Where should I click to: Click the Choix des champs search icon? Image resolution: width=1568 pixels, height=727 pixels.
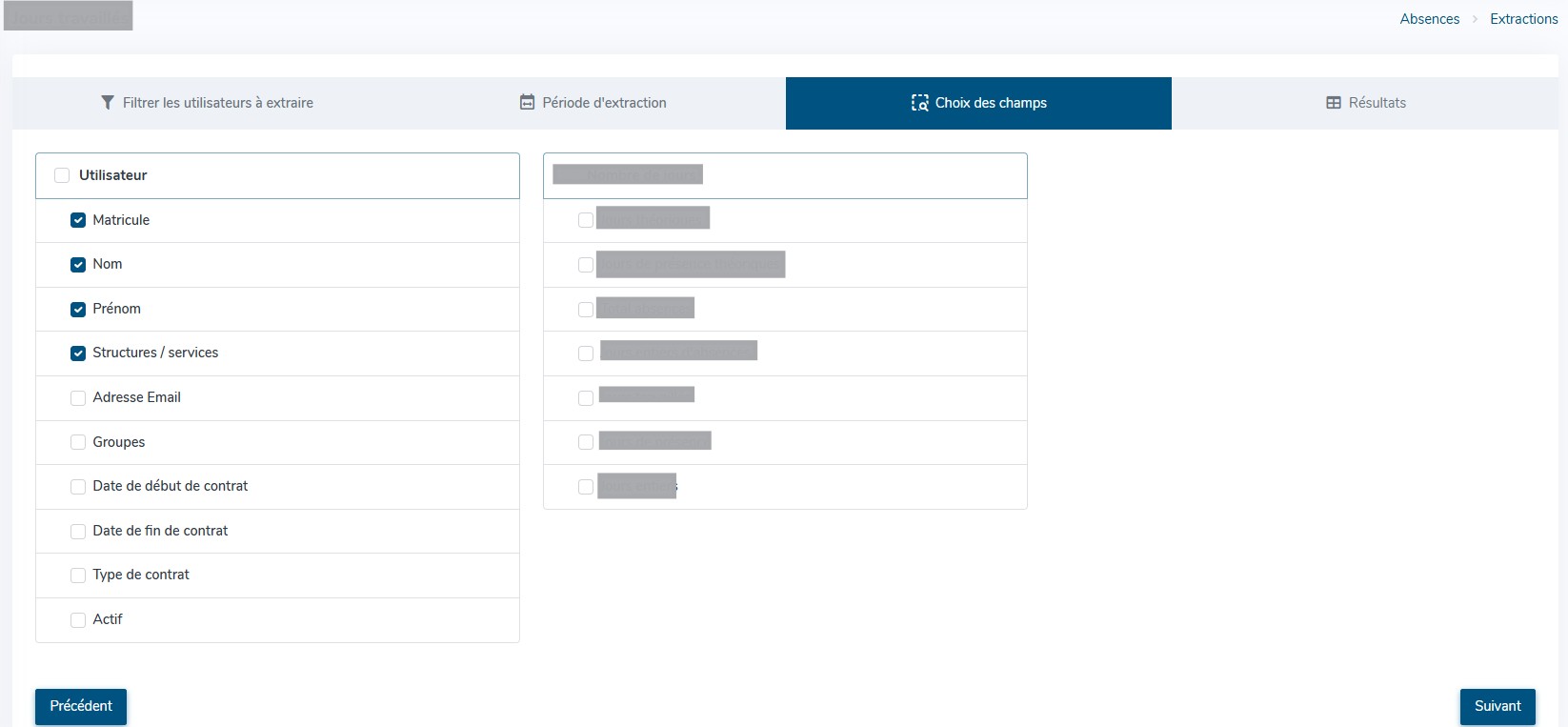[919, 103]
